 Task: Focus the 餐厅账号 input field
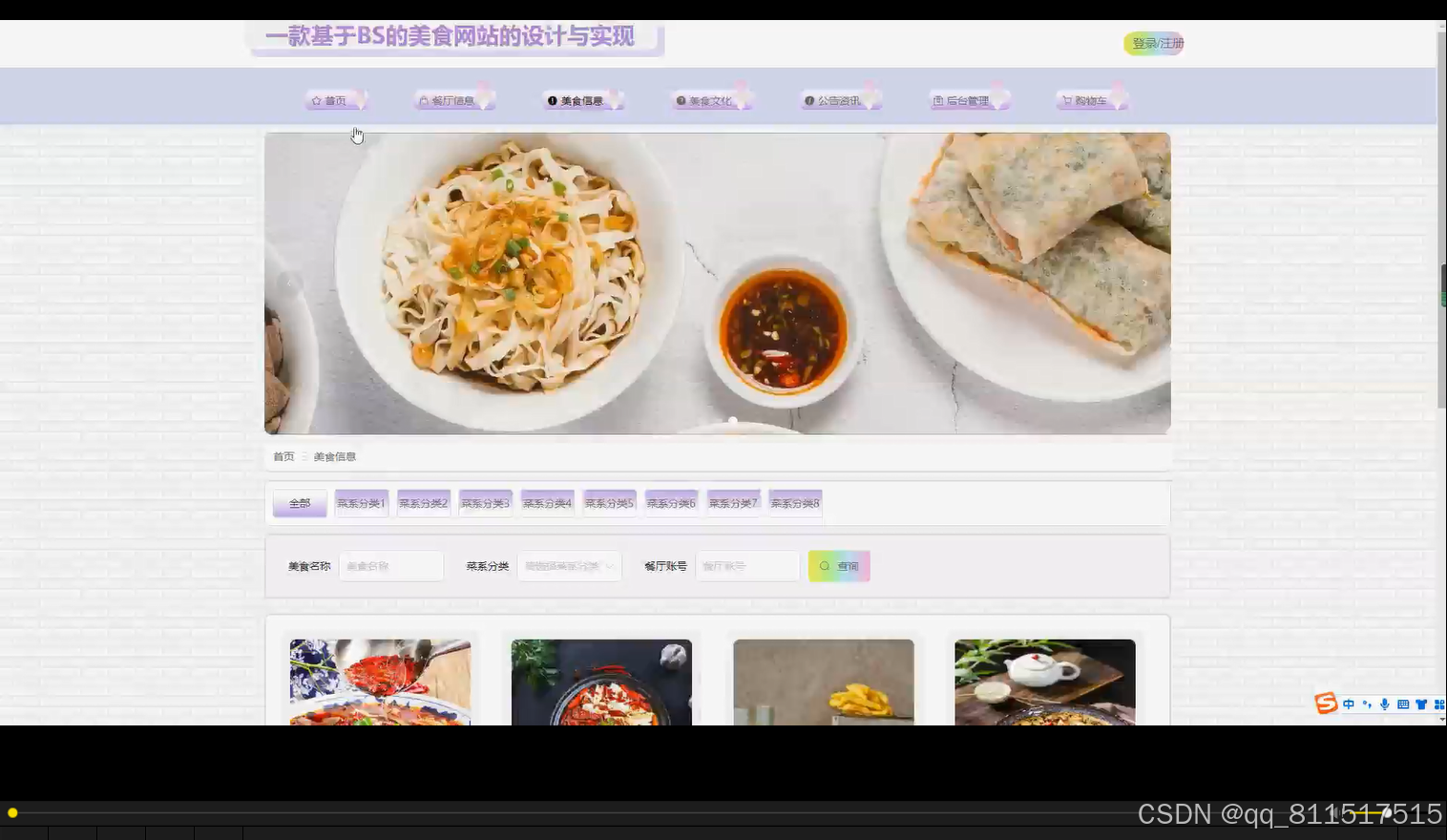(747, 566)
